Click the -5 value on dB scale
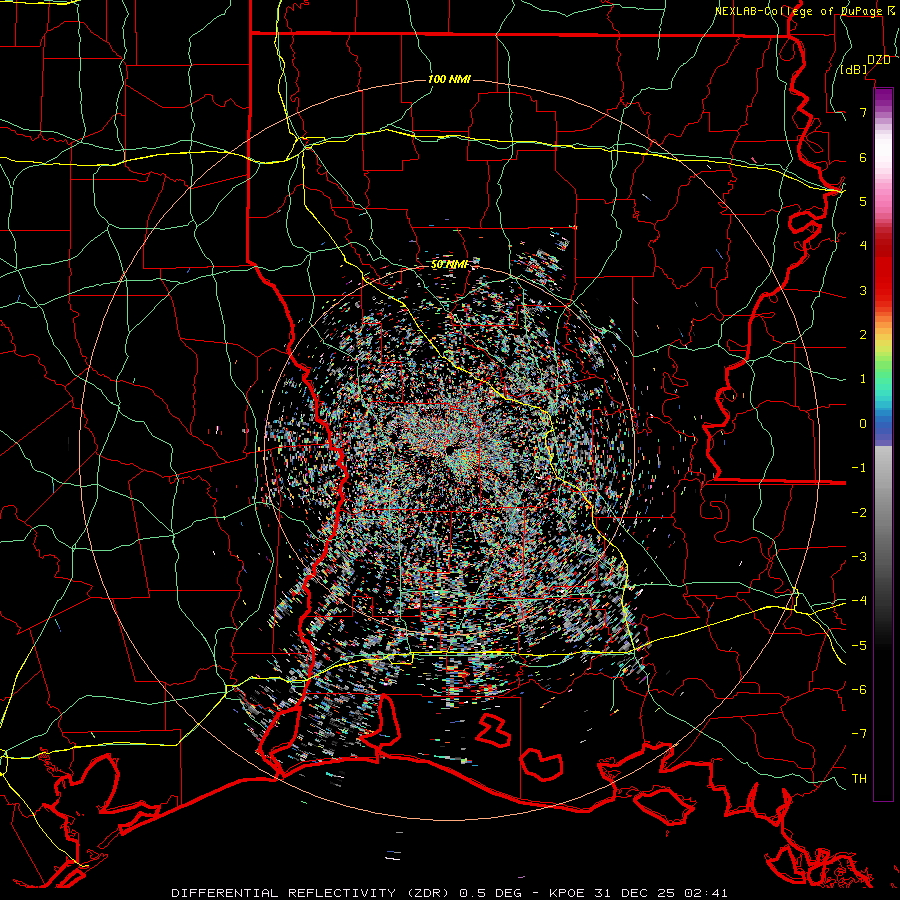The width and height of the screenshot is (900, 900). click(x=859, y=645)
